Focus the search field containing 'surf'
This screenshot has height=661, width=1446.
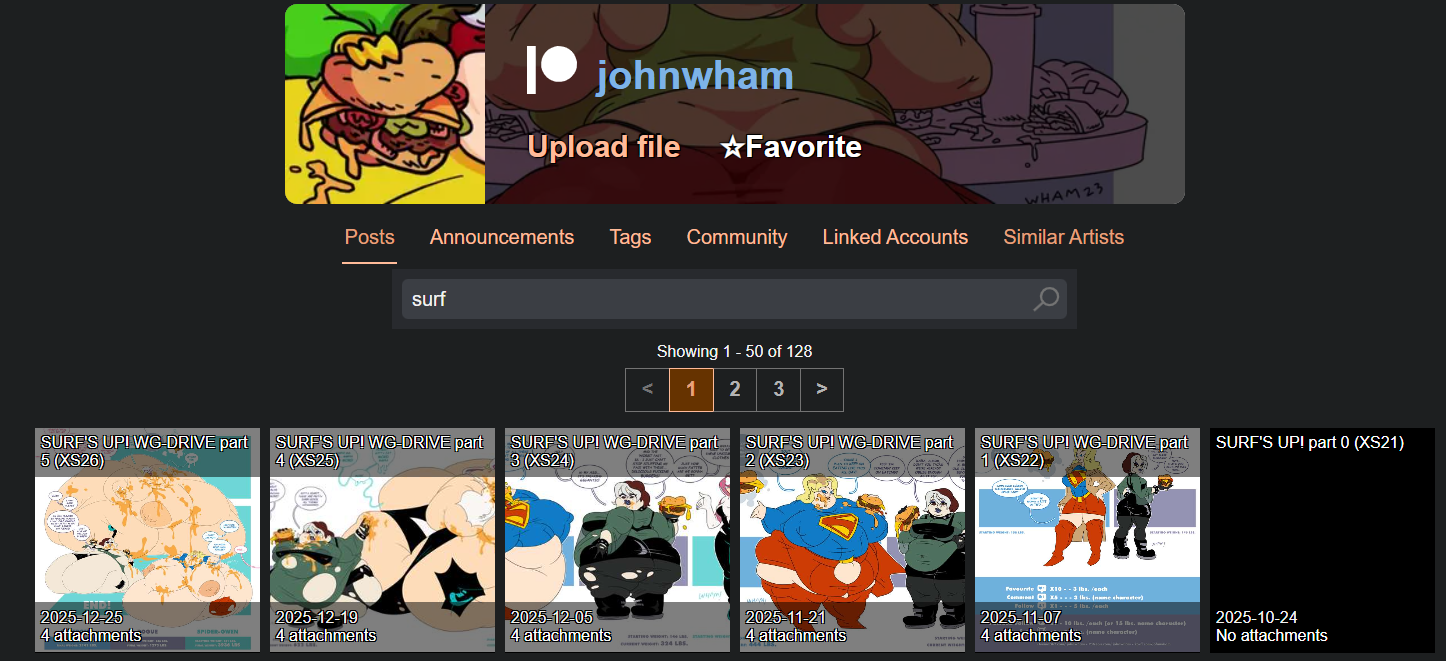[x=715, y=299]
